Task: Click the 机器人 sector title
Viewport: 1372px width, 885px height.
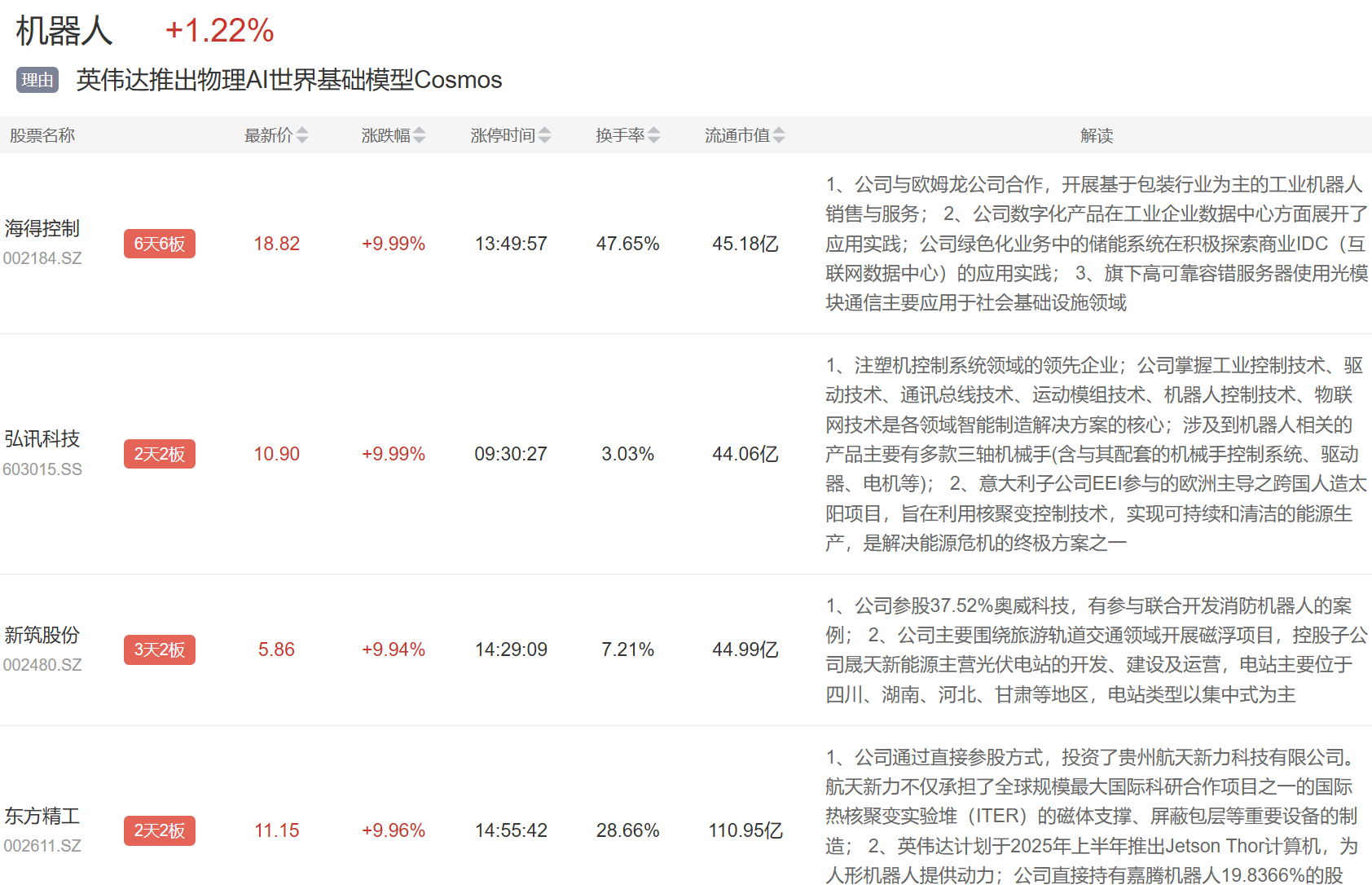Action: [x=64, y=31]
